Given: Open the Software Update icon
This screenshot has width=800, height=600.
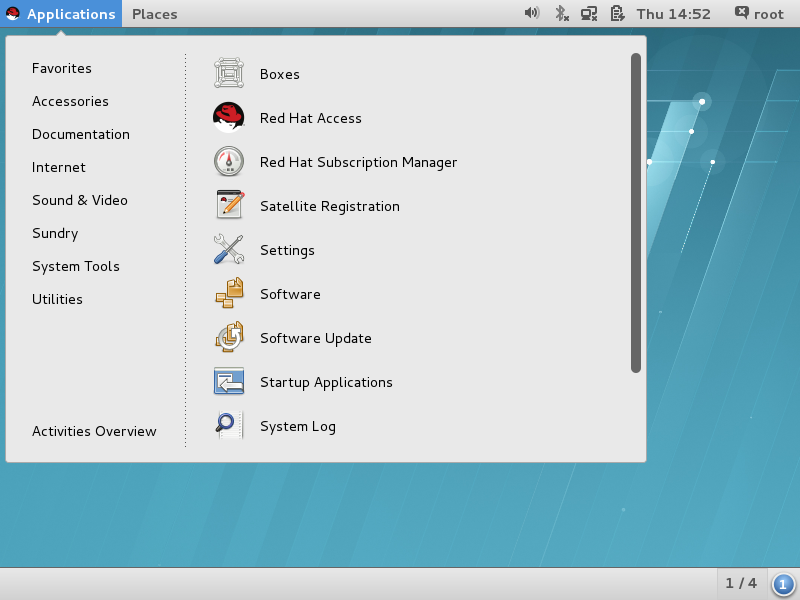Looking at the screenshot, I should [x=229, y=337].
